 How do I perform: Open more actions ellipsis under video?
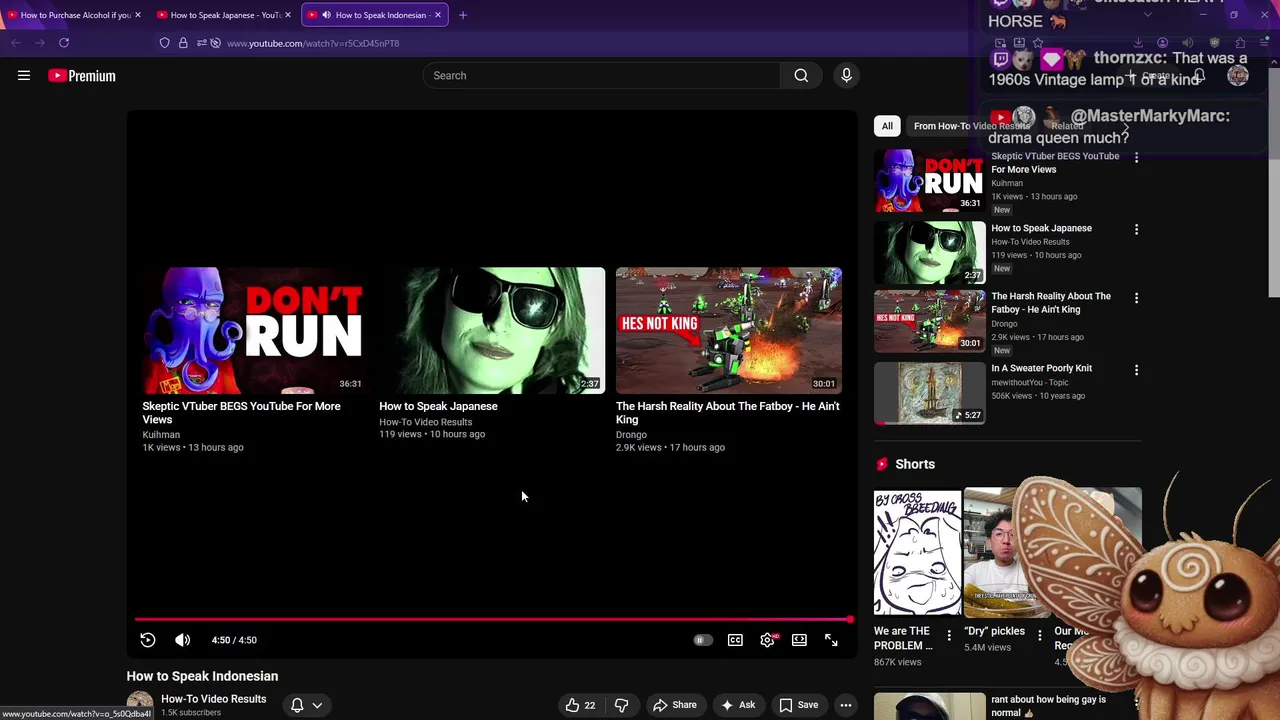(846, 705)
